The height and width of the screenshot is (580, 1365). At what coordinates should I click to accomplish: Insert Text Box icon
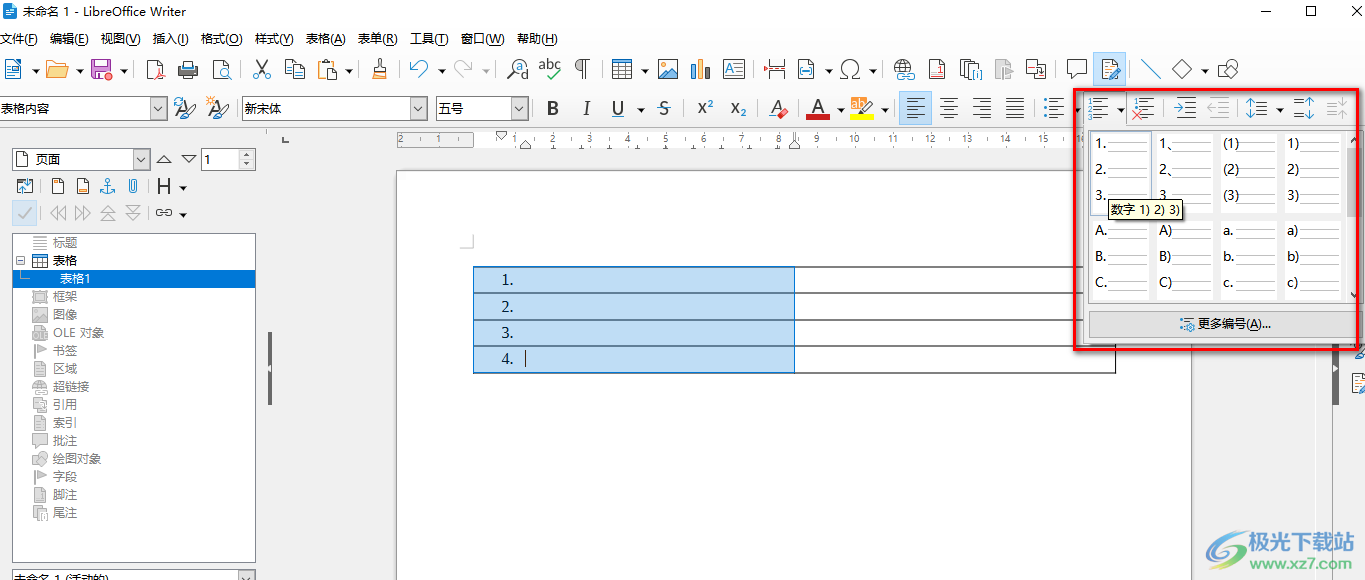pyautogui.click(x=734, y=69)
